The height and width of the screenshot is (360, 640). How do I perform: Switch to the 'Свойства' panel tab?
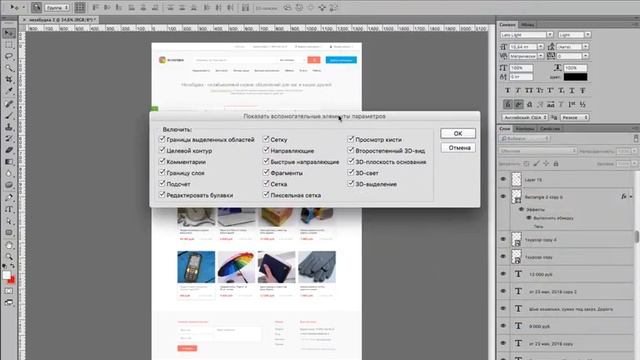click(x=549, y=129)
